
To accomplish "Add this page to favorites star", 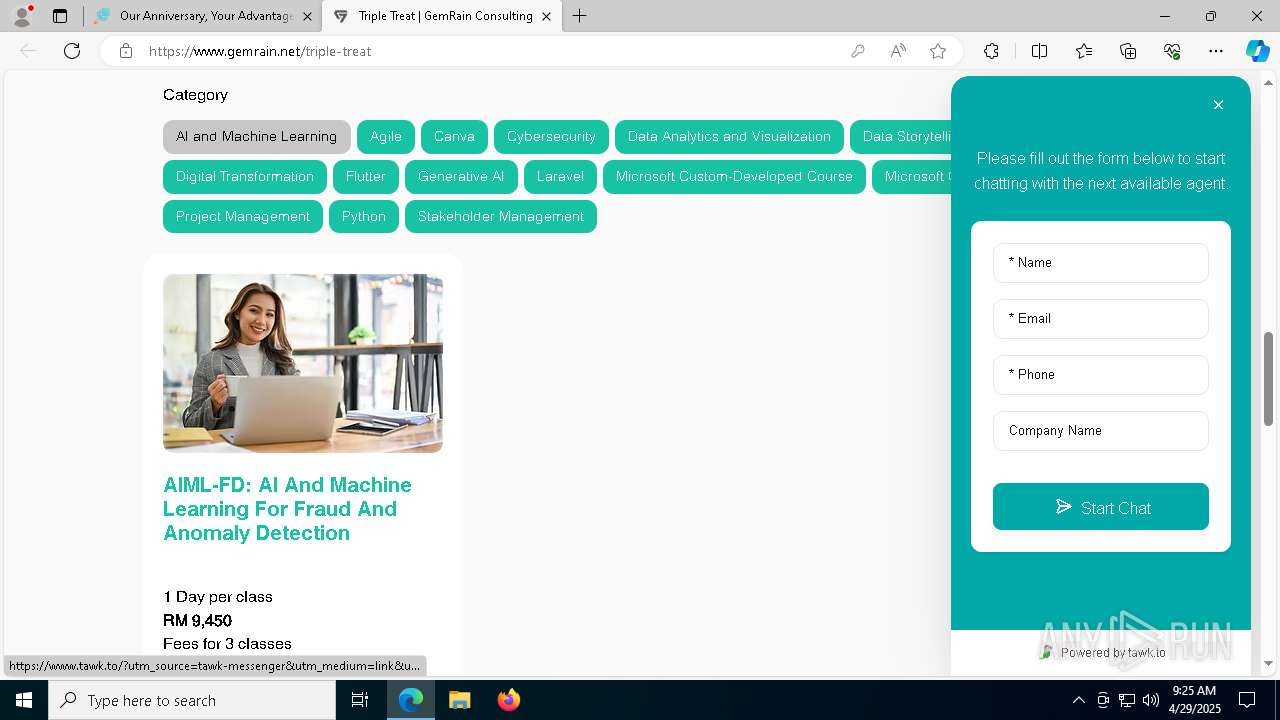I will [938, 51].
